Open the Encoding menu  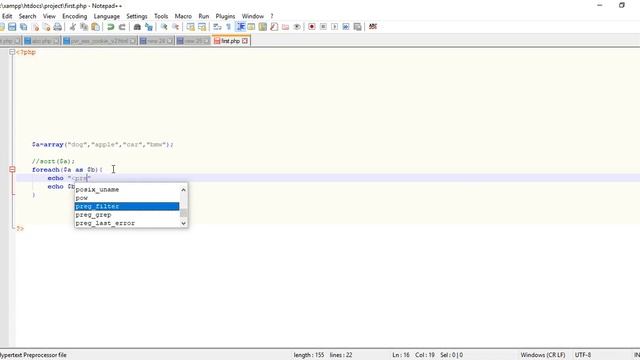click(x=74, y=16)
